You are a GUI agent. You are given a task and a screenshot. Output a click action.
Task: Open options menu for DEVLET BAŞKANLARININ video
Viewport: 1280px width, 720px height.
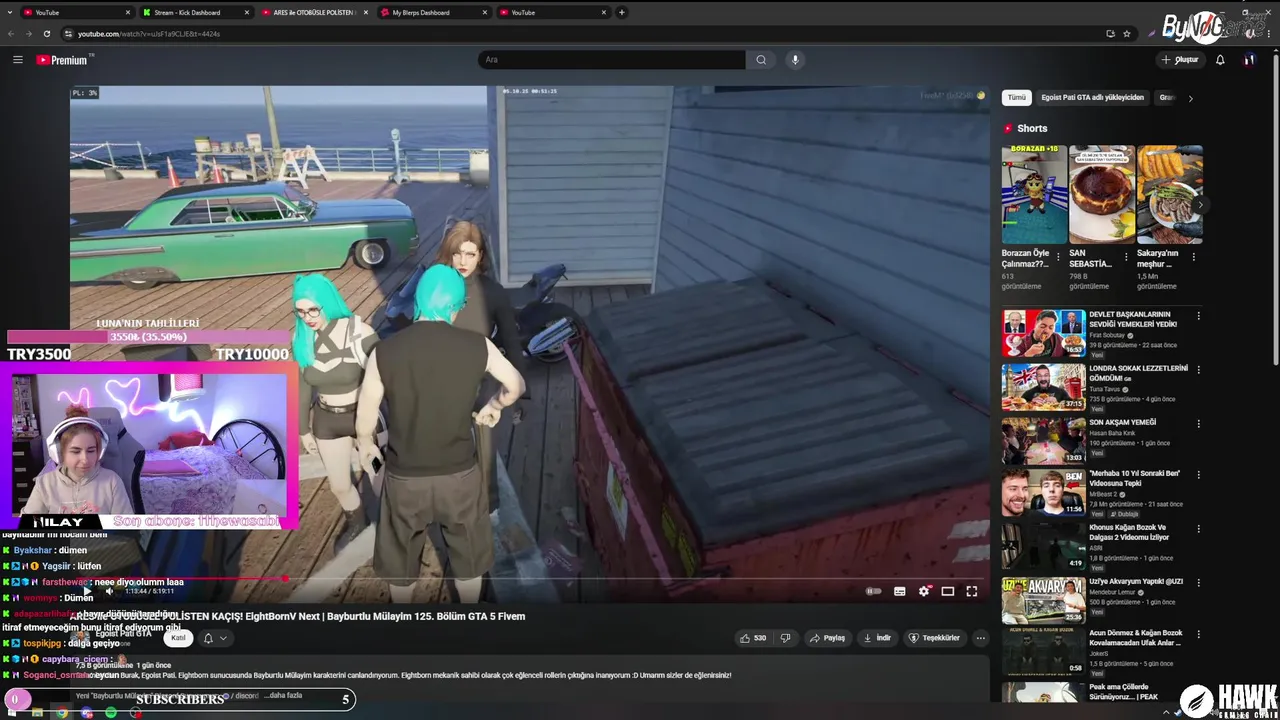tap(1198, 316)
